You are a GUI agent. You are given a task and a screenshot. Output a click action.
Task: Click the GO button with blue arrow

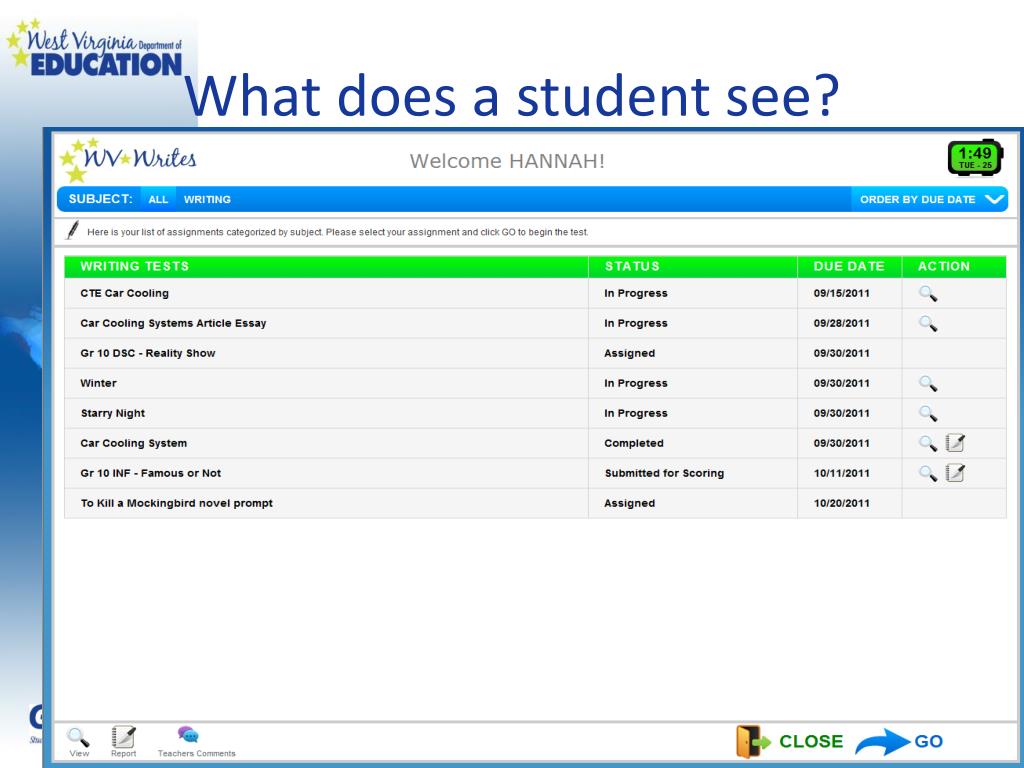899,741
